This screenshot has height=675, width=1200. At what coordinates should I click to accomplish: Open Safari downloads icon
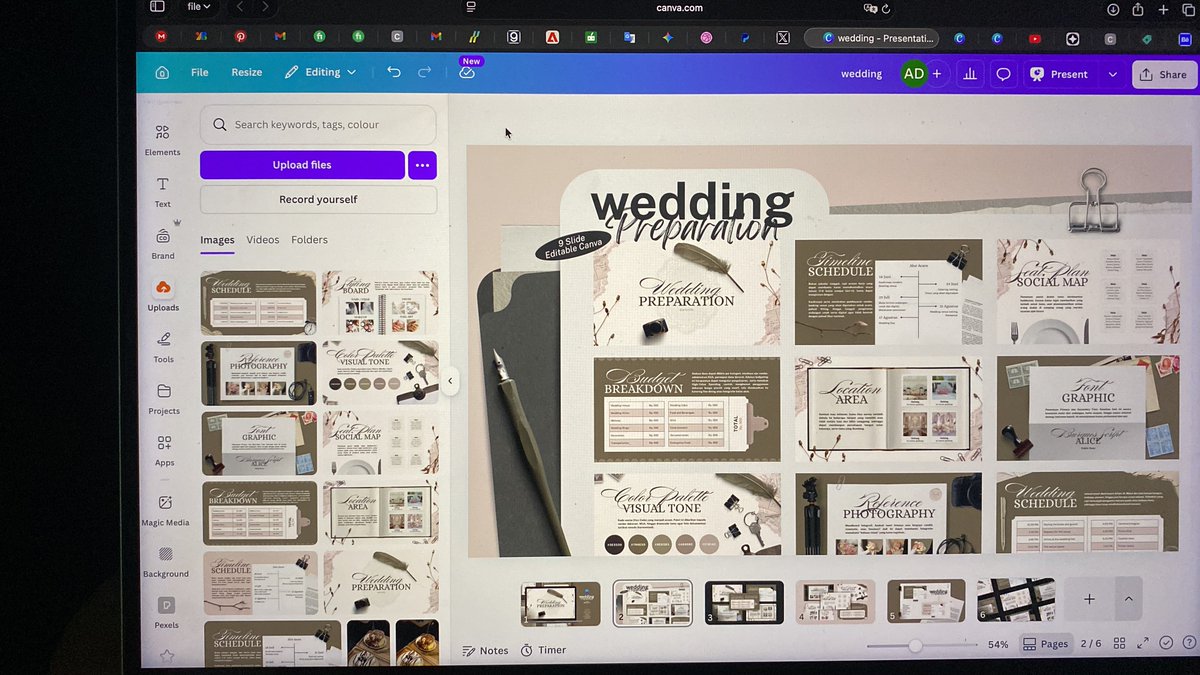pos(1113,9)
